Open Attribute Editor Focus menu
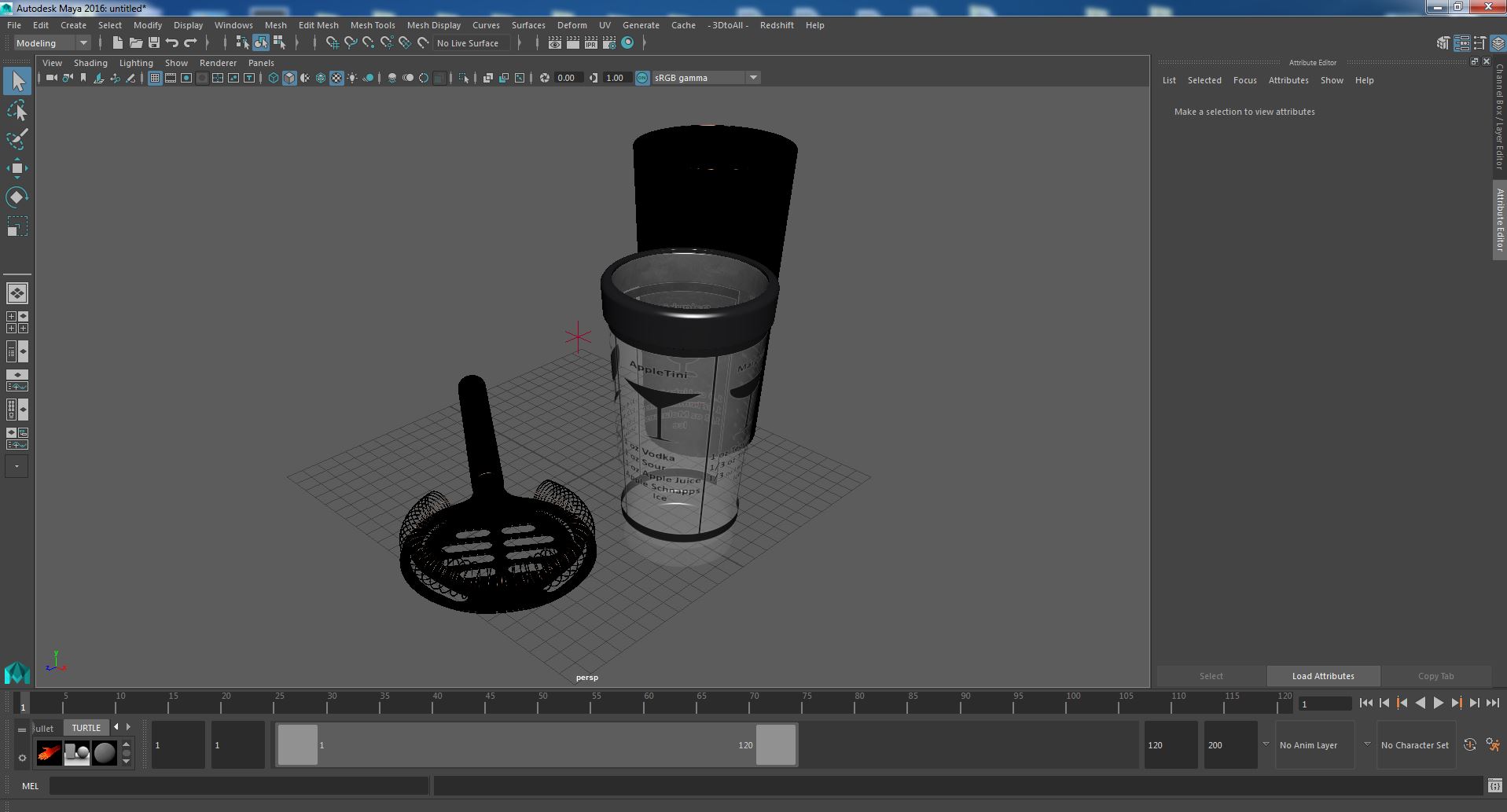 click(x=1244, y=80)
